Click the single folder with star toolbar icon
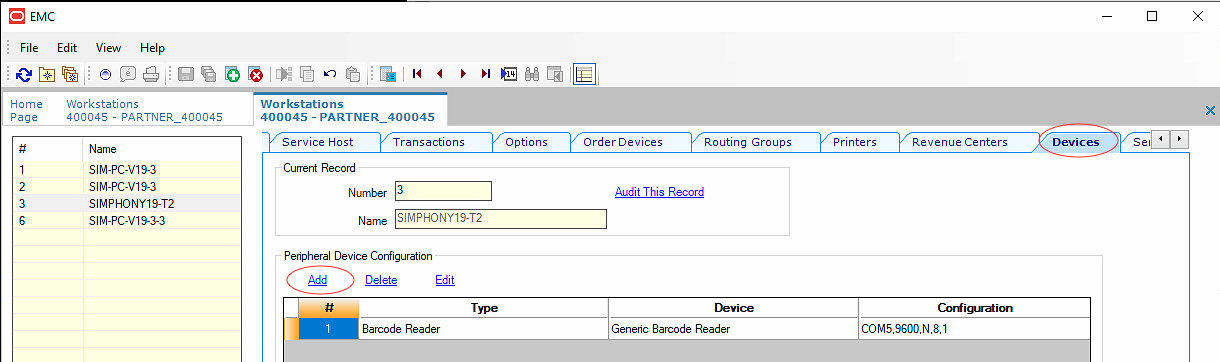This screenshot has width=1220, height=362. point(47,74)
